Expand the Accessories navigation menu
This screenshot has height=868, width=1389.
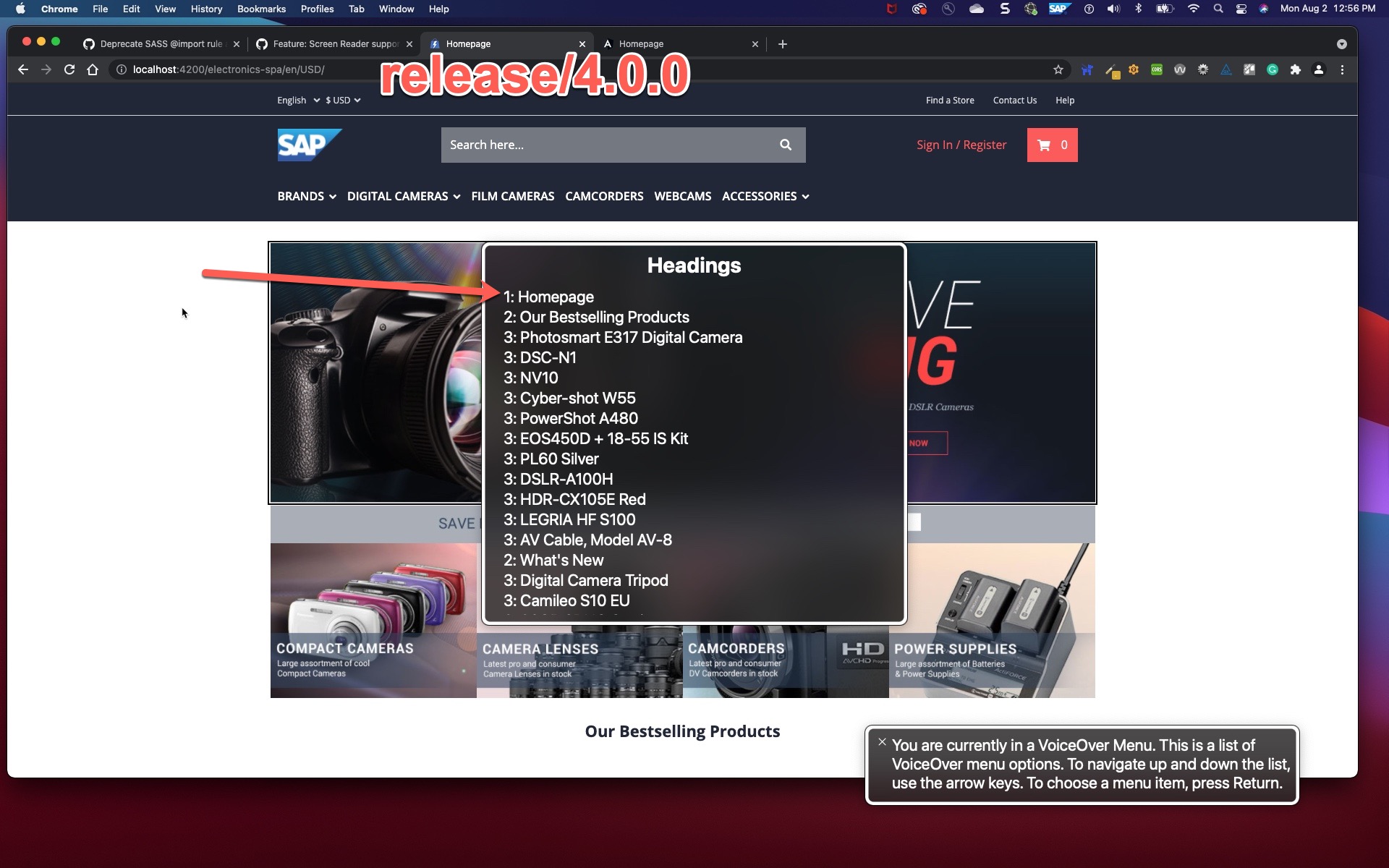[x=765, y=196]
